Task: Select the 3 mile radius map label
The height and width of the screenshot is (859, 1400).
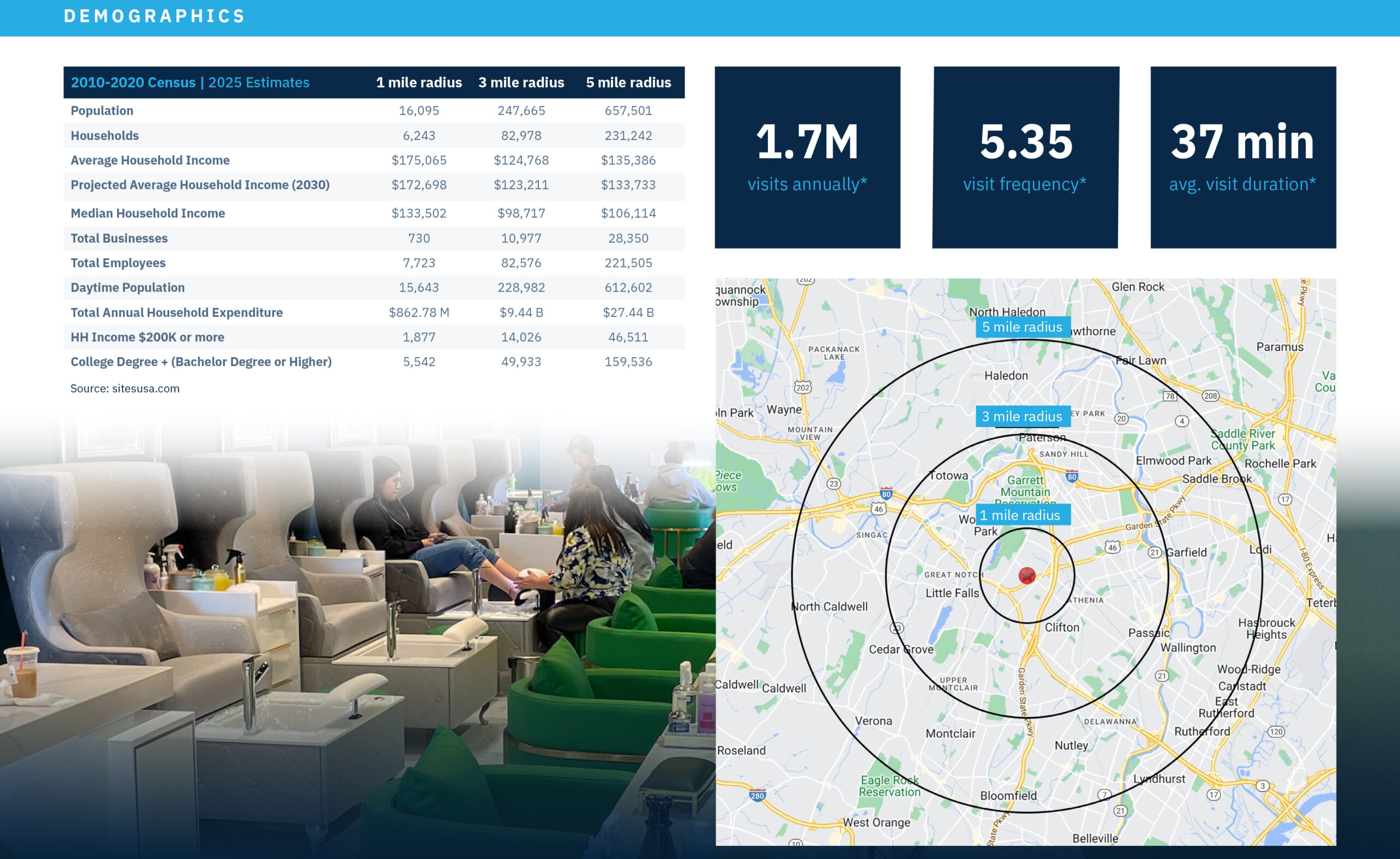Action: pyautogui.click(x=1022, y=416)
